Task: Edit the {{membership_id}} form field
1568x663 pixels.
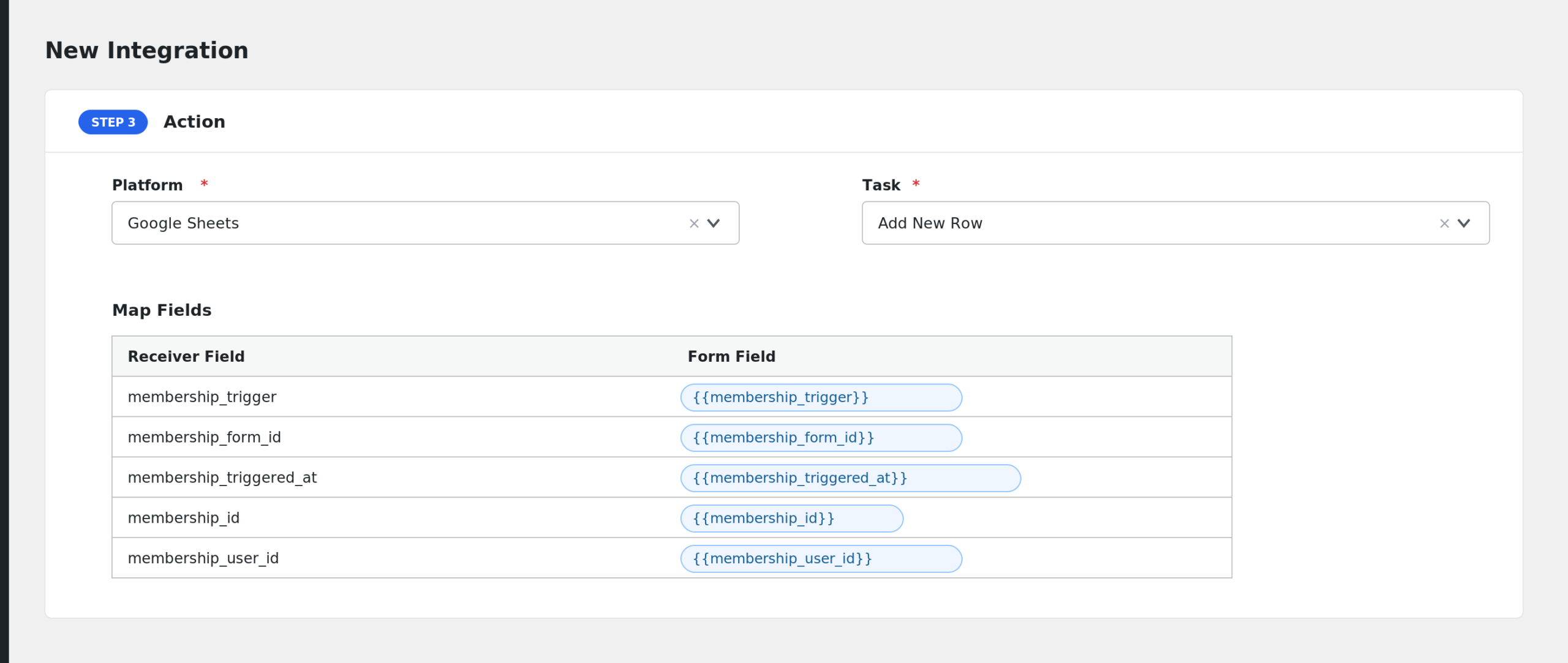Action: 791,519
